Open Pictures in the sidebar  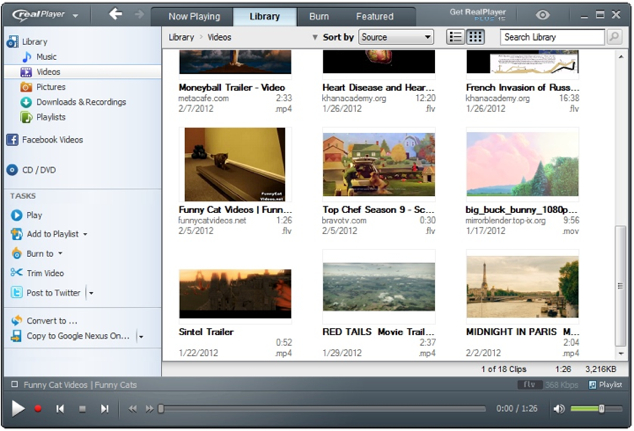pyautogui.click(x=43, y=87)
